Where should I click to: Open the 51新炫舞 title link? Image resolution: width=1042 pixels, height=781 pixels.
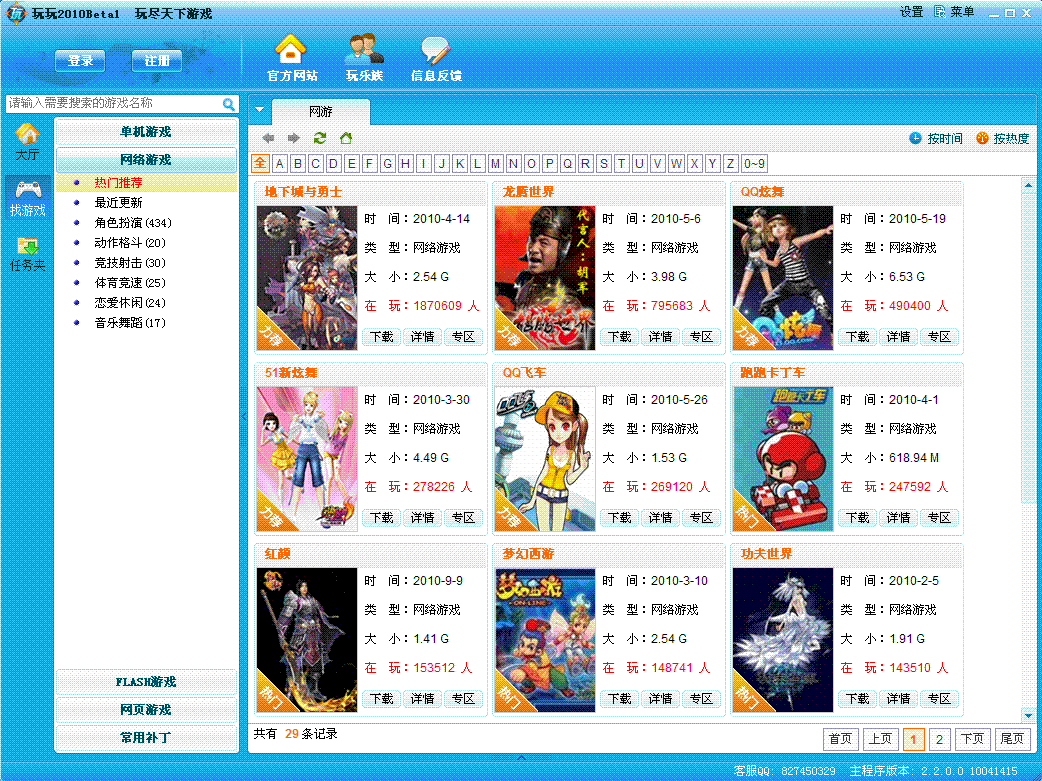pos(290,372)
